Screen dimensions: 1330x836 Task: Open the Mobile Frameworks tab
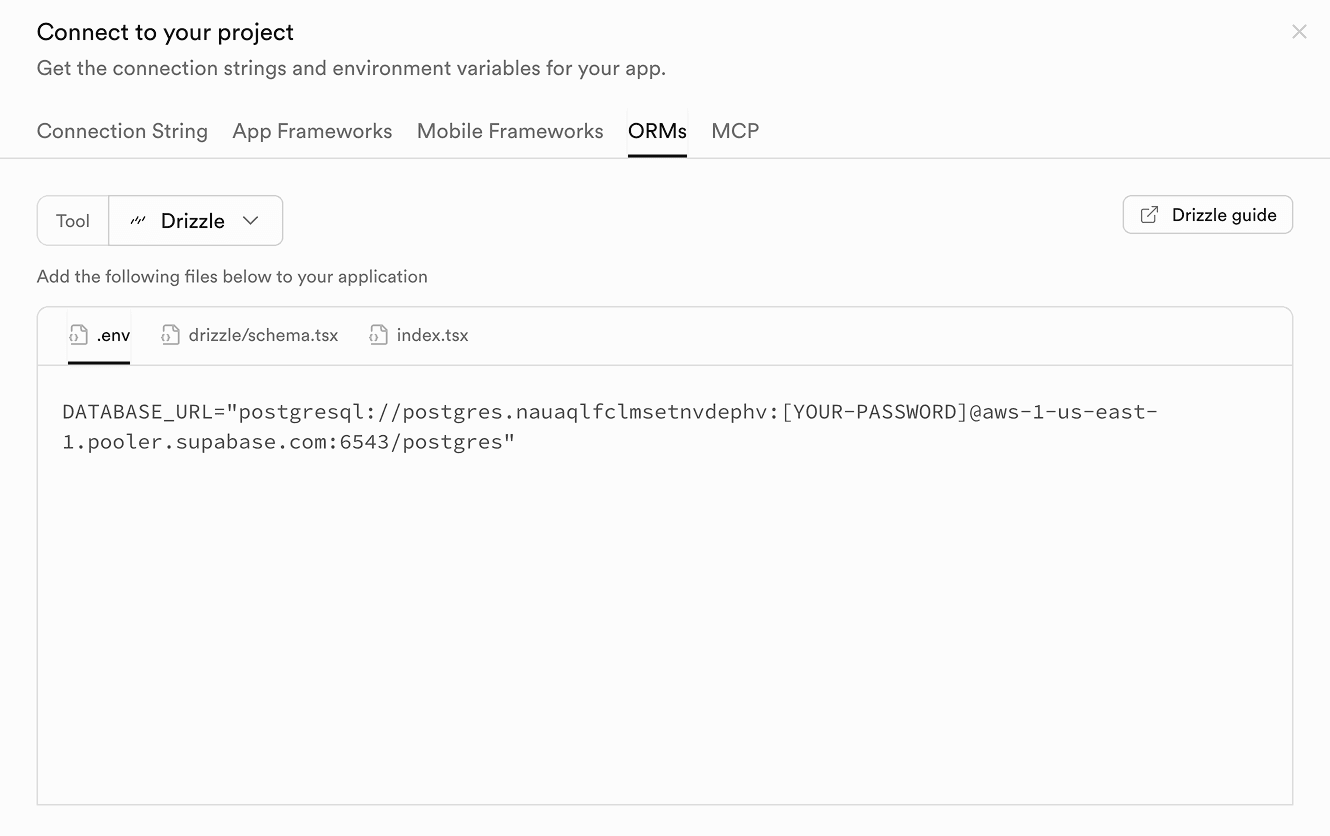(510, 131)
